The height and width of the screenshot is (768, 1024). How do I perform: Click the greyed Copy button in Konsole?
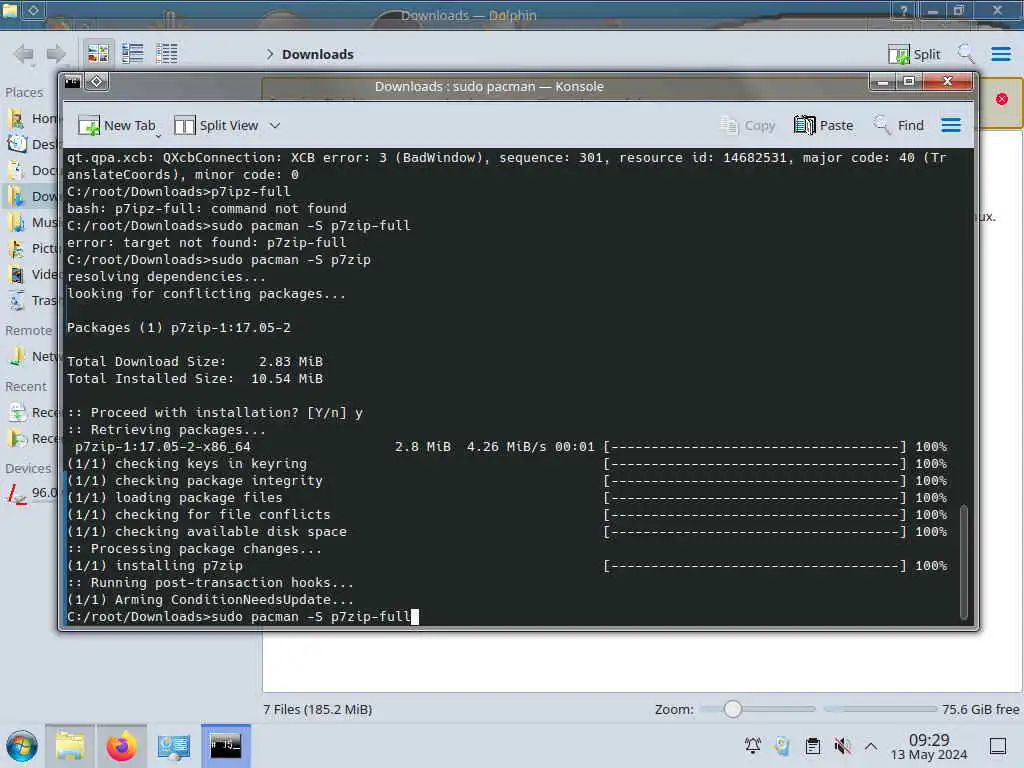748,125
